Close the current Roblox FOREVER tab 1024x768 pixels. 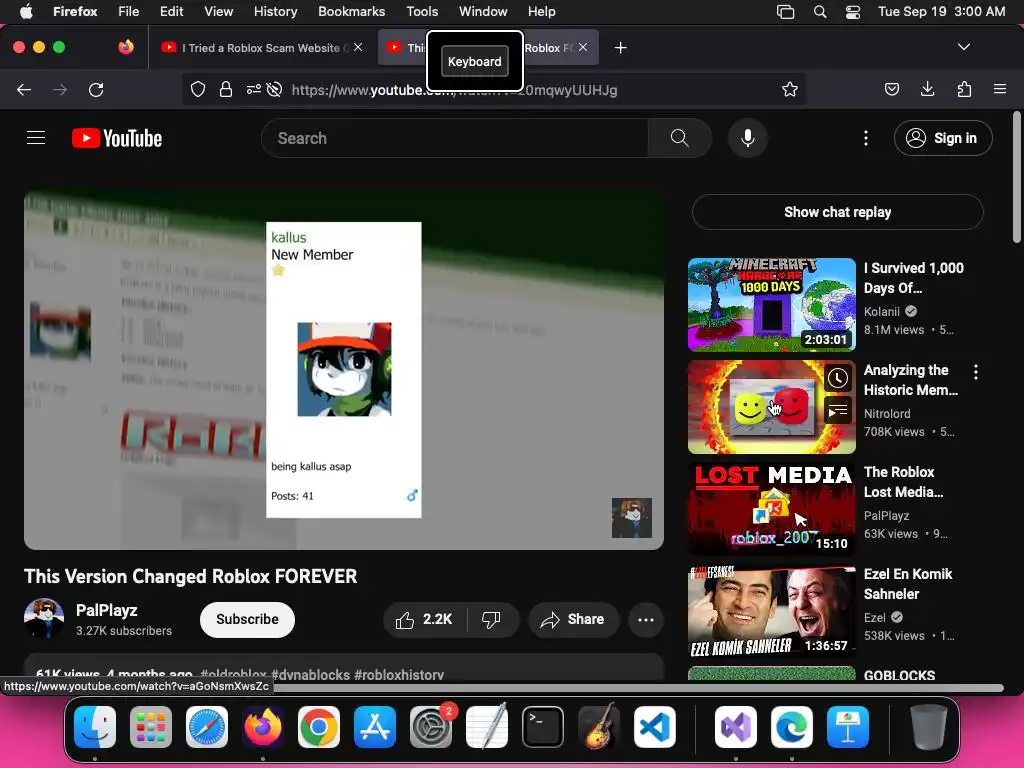click(583, 47)
